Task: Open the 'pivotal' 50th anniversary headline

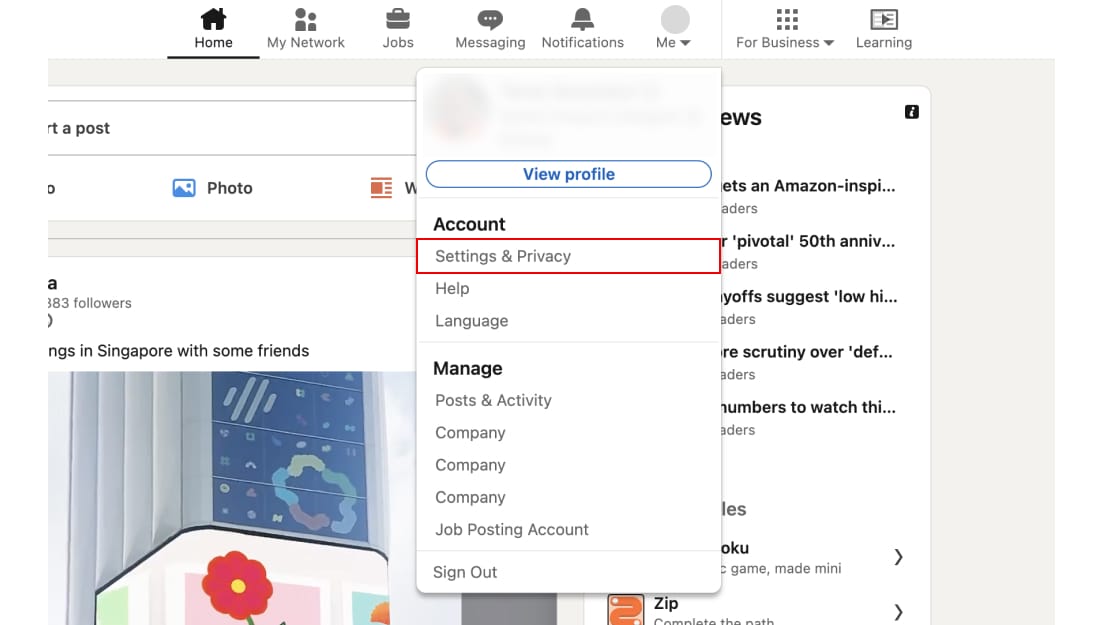Action: click(808, 241)
